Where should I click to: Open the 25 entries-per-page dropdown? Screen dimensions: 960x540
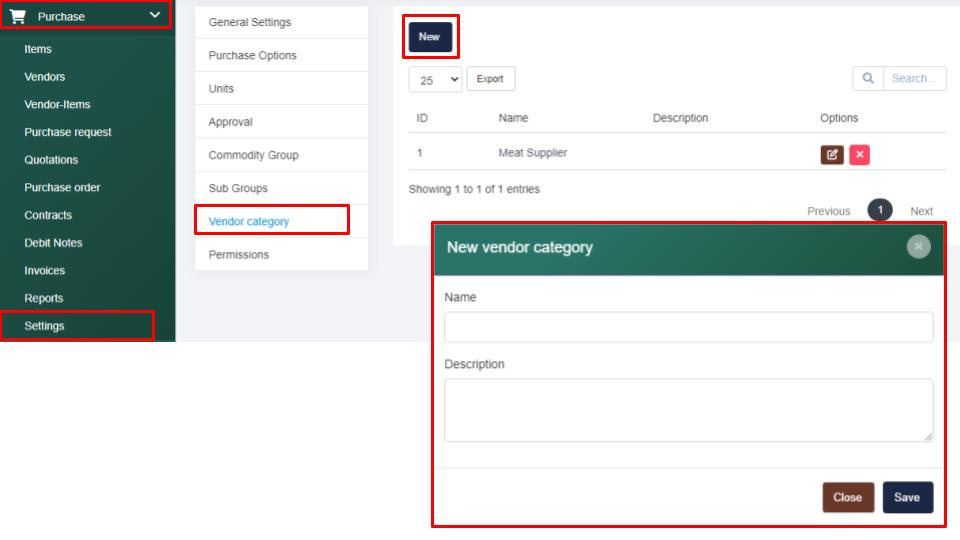435,79
